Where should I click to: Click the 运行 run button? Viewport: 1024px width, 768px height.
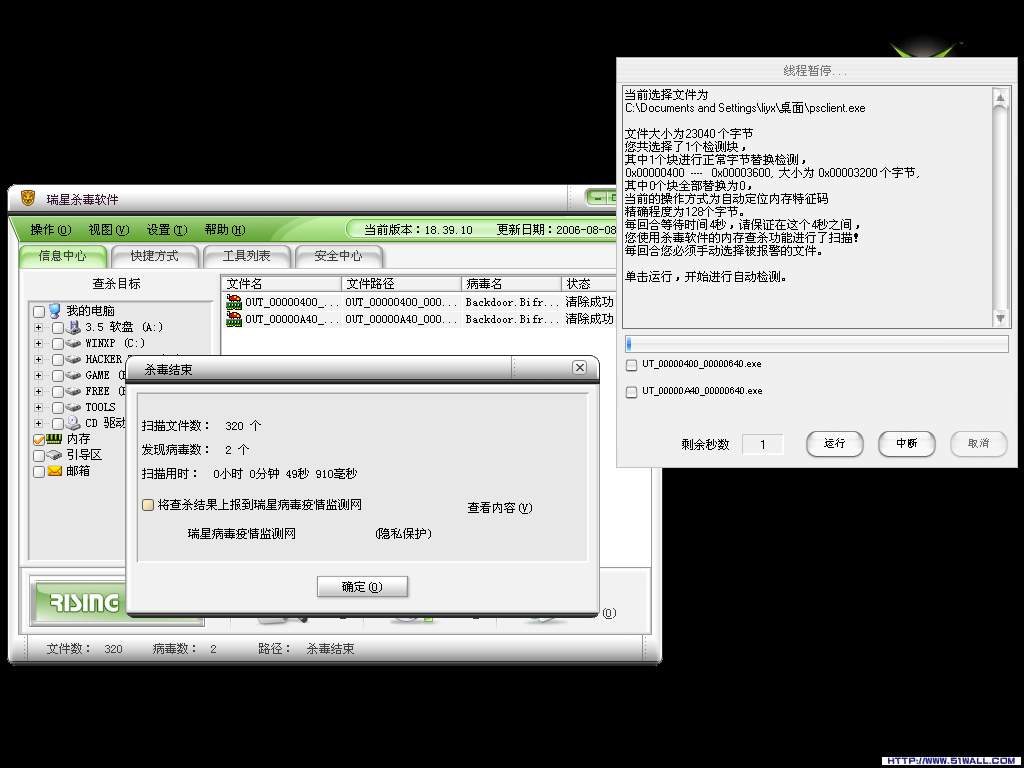[835, 443]
